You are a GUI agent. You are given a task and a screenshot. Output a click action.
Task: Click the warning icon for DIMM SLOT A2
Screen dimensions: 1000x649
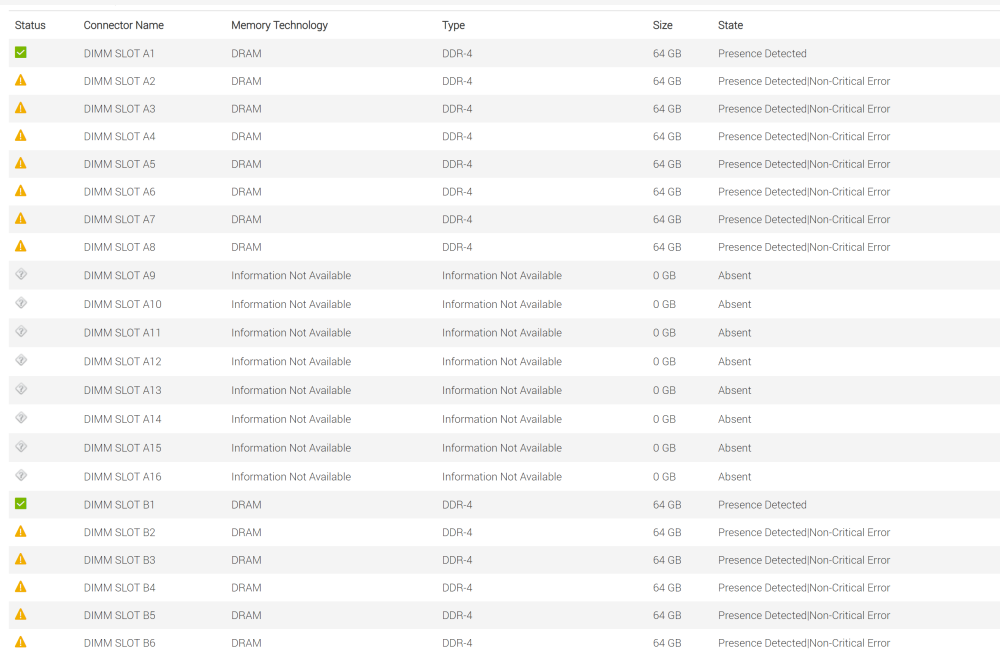point(20,80)
